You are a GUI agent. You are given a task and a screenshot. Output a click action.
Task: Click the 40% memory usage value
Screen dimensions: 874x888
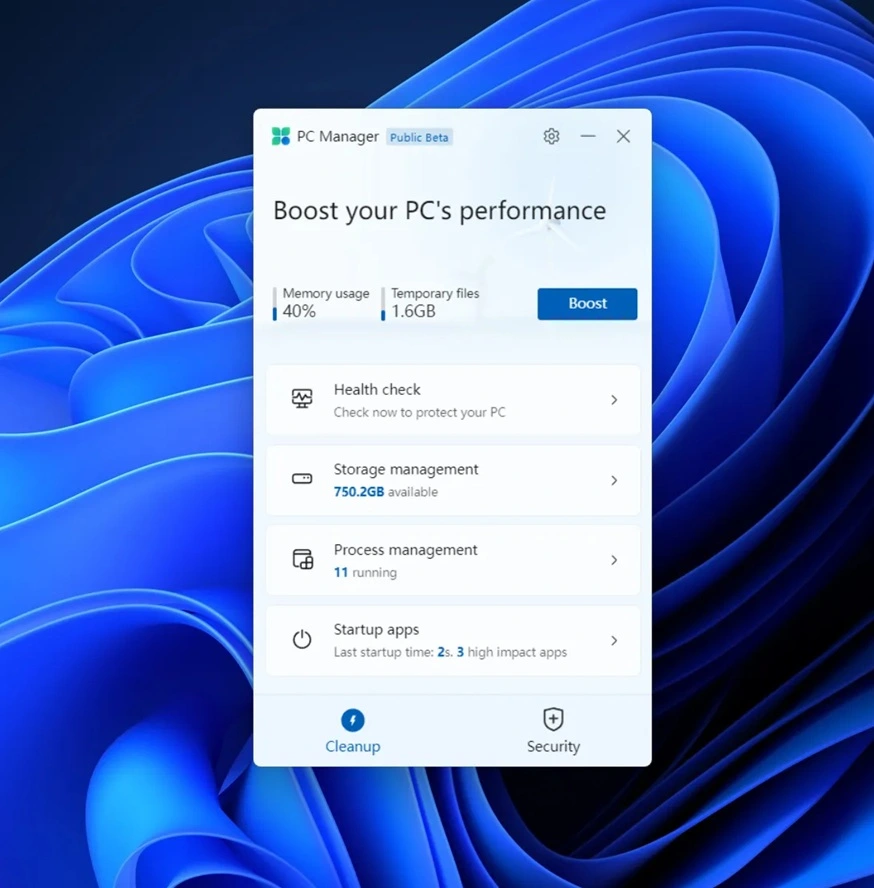(x=299, y=311)
